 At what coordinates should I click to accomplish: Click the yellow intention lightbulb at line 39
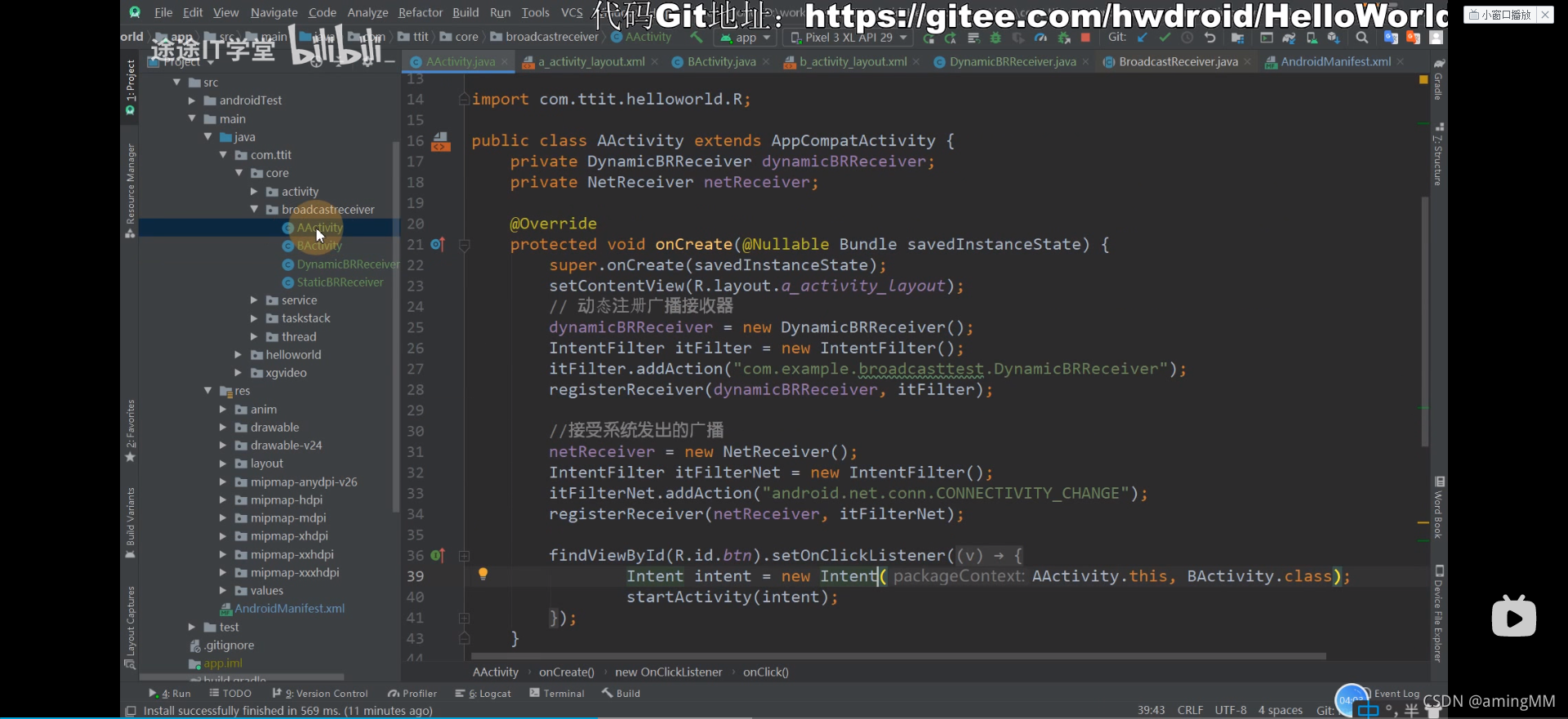pyautogui.click(x=483, y=574)
